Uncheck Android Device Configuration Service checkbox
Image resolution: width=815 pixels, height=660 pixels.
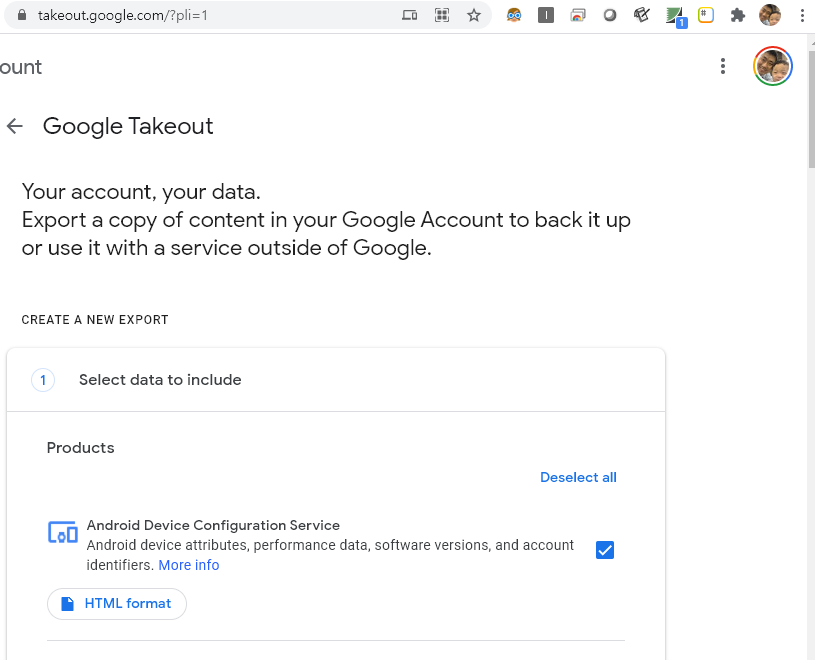click(604, 550)
